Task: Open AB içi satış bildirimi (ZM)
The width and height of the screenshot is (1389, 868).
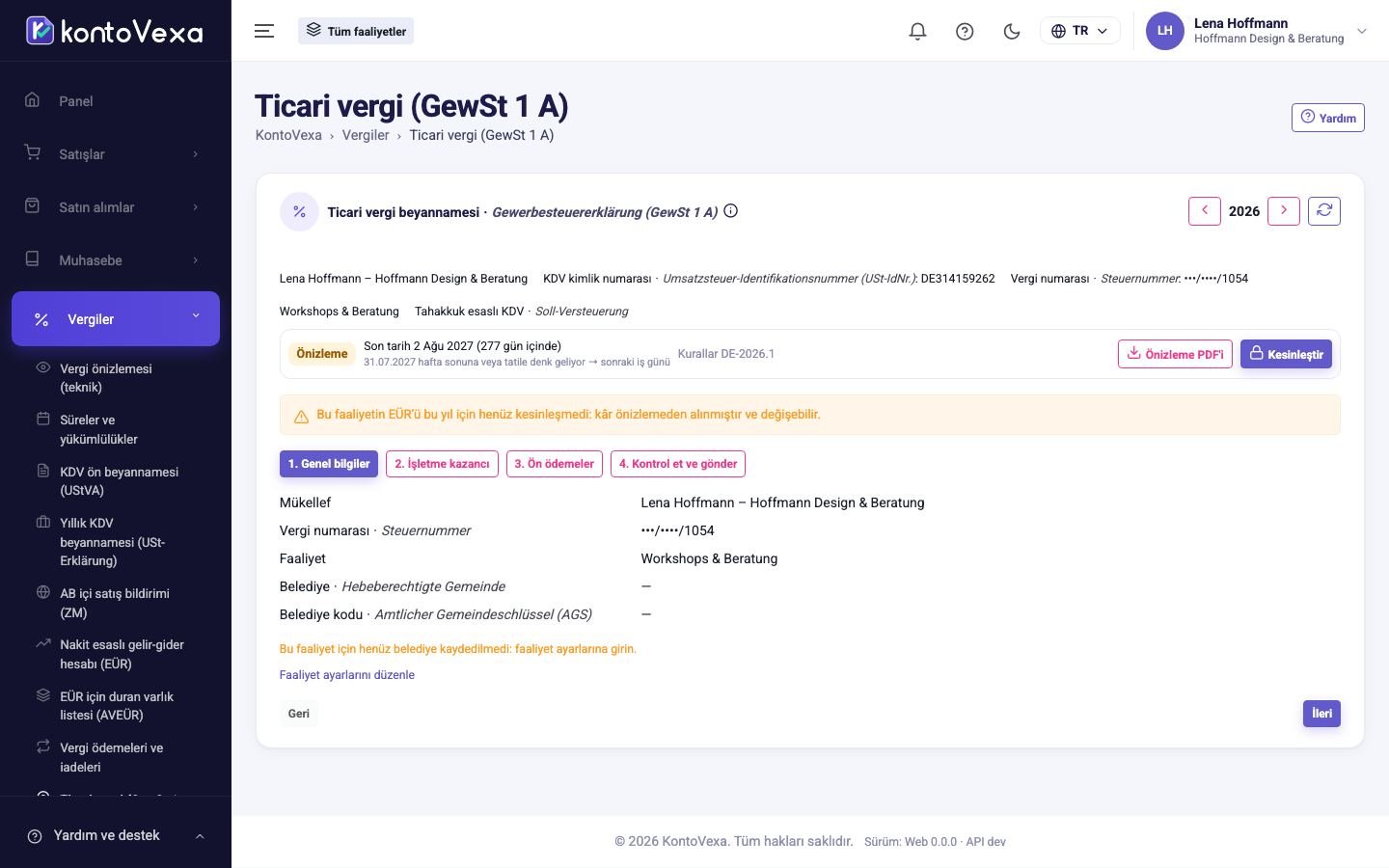Action: click(116, 603)
